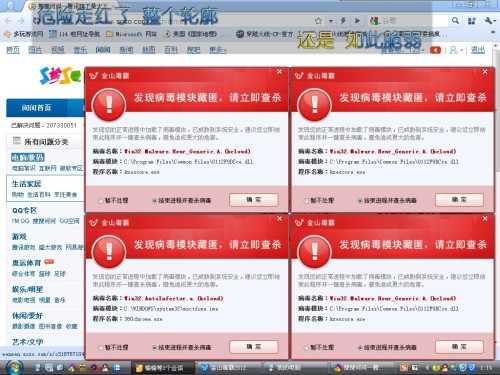Click the lightning bolt speed-mode icon
The image size is (500, 375).
(343, 21)
